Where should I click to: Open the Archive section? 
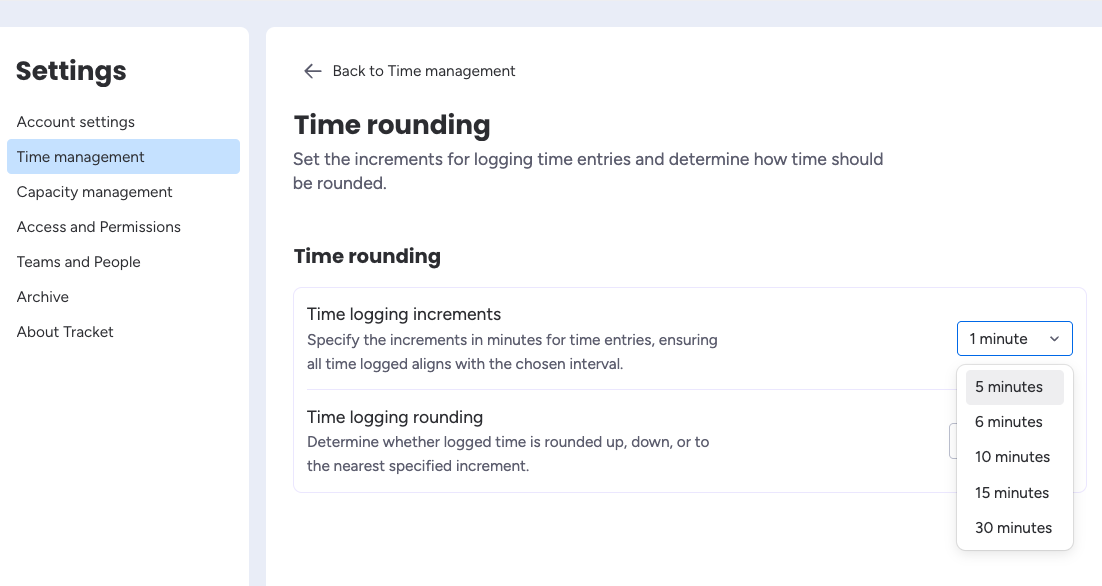click(43, 297)
